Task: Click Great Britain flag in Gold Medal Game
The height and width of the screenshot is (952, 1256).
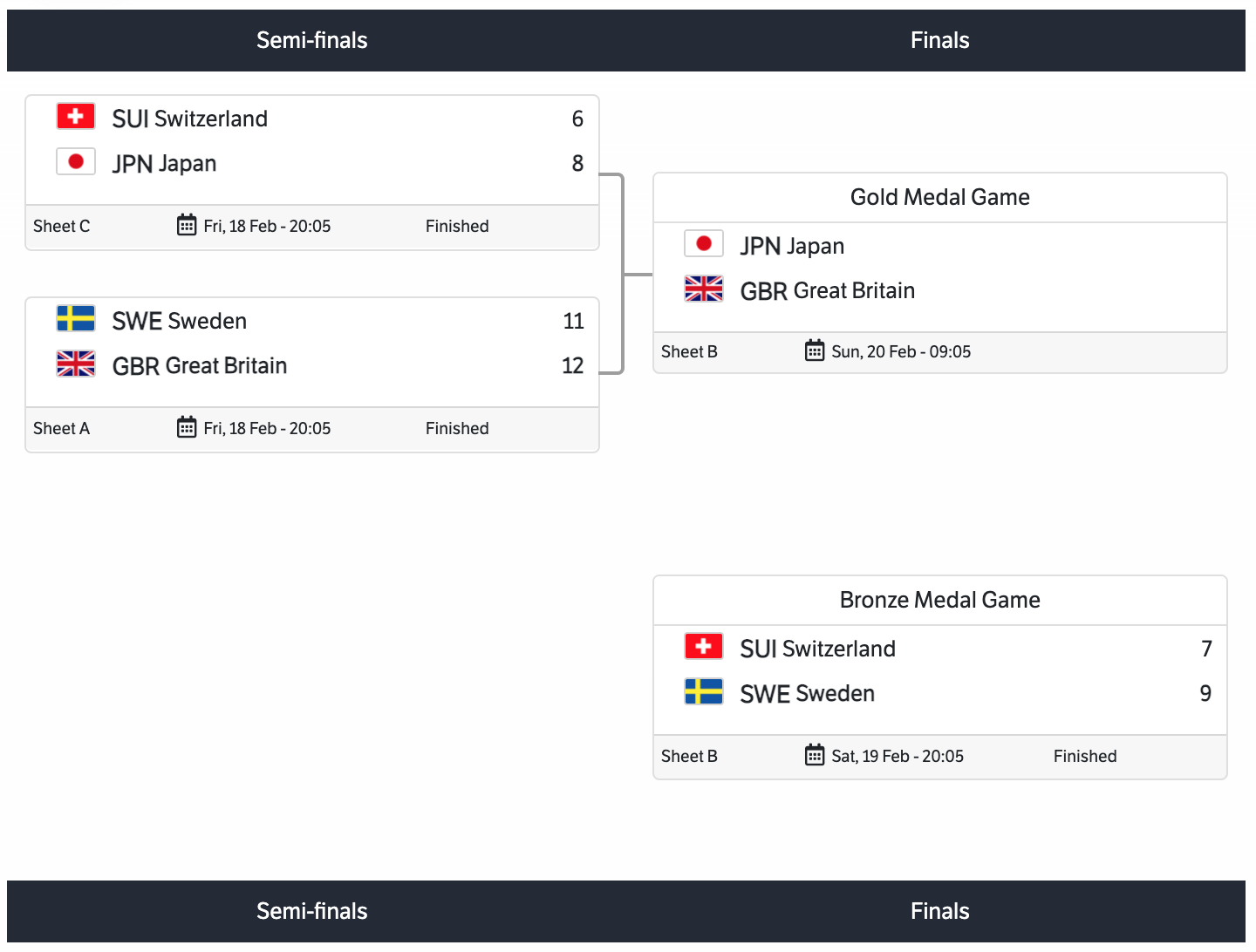Action: 704,289
